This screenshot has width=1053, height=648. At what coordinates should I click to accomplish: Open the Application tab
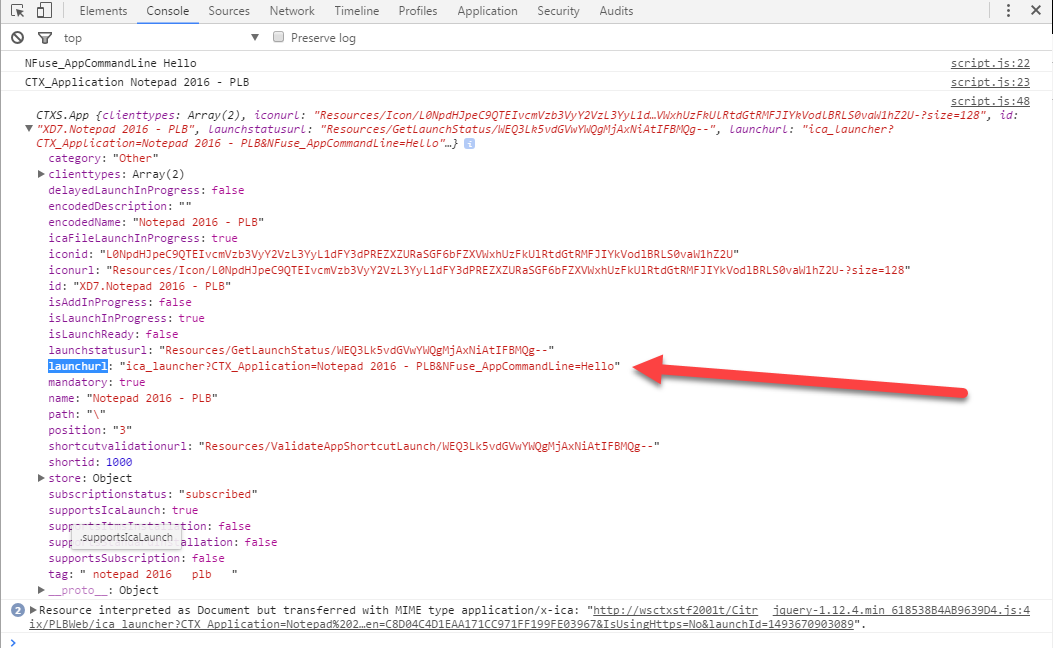click(x=487, y=11)
